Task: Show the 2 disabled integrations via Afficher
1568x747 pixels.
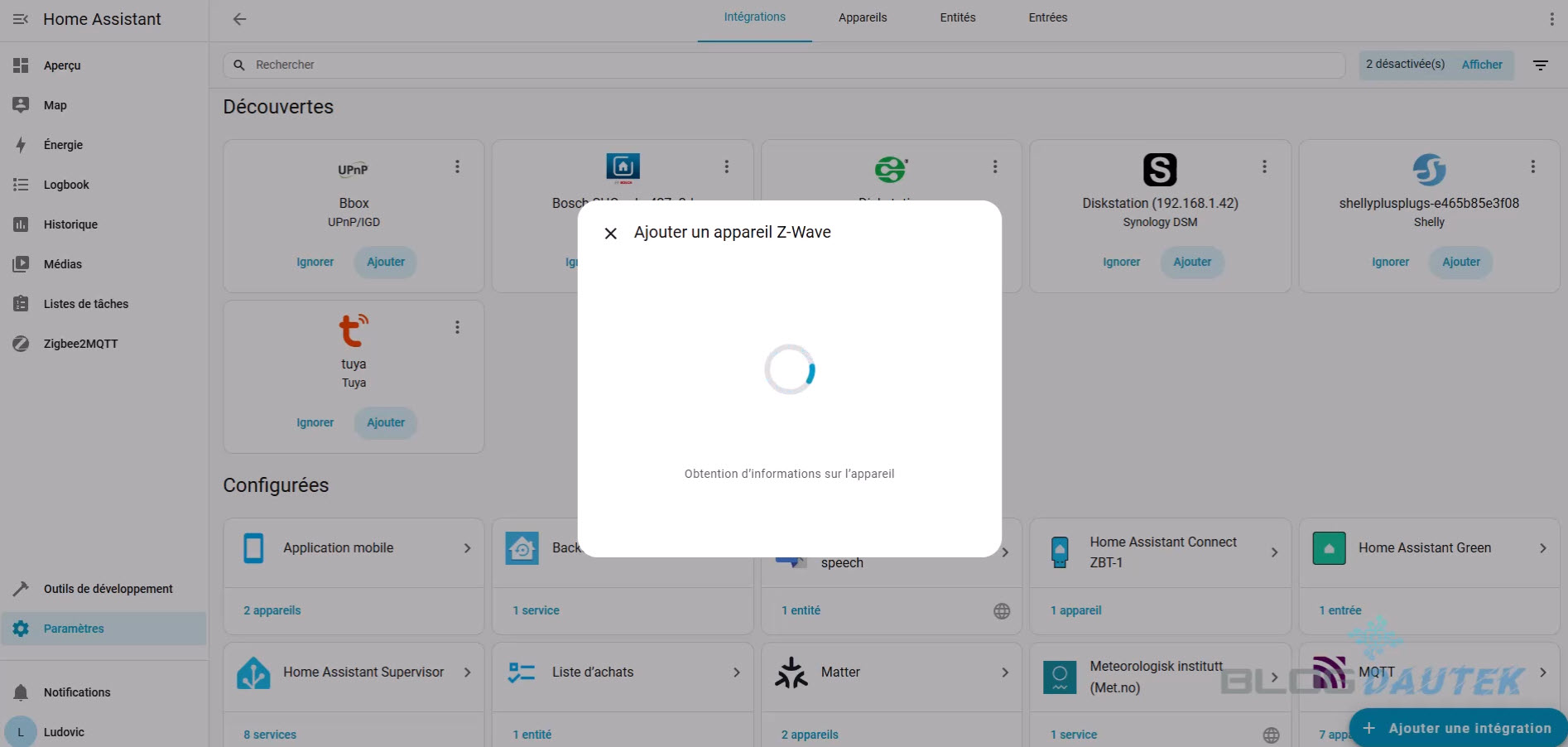Action: pyautogui.click(x=1481, y=65)
